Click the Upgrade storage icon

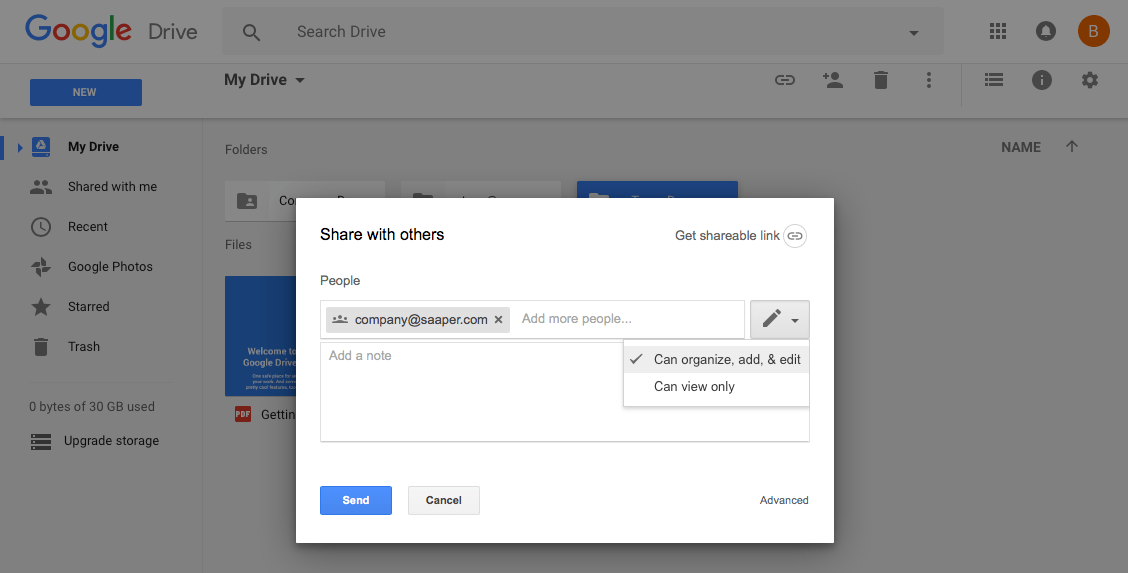tap(41, 441)
